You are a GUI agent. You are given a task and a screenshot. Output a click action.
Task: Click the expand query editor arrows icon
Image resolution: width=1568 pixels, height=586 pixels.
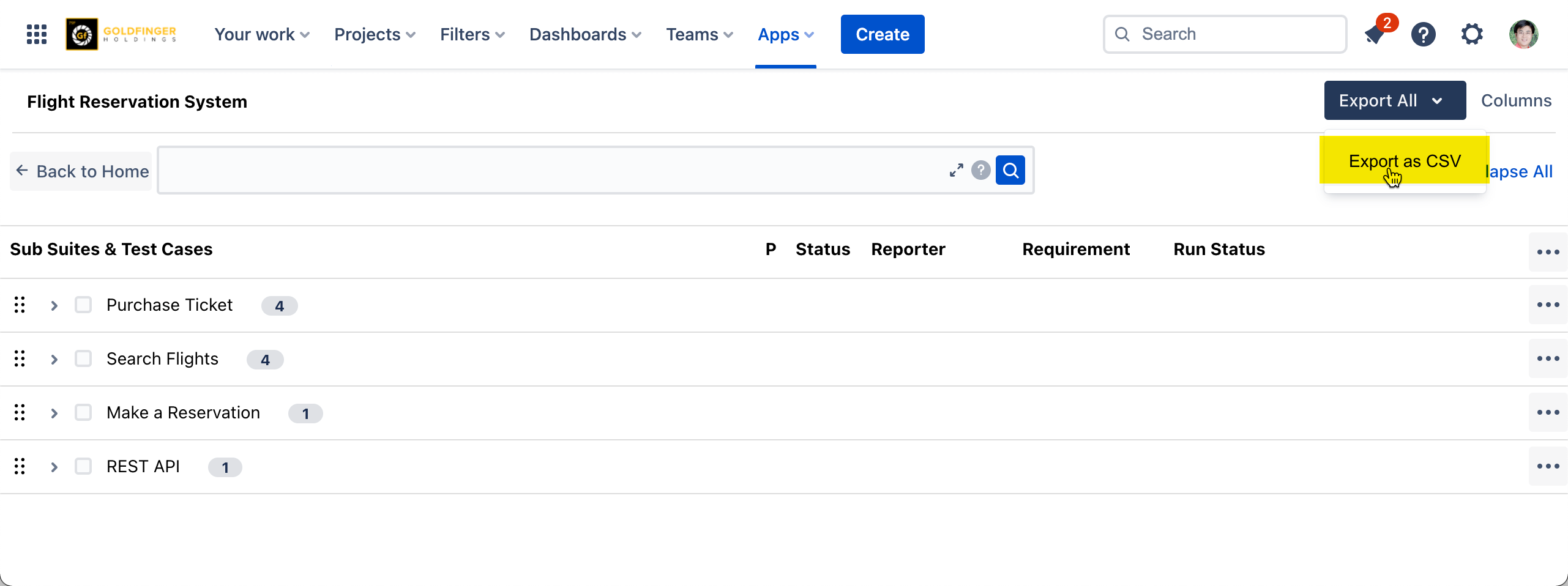[956, 170]
